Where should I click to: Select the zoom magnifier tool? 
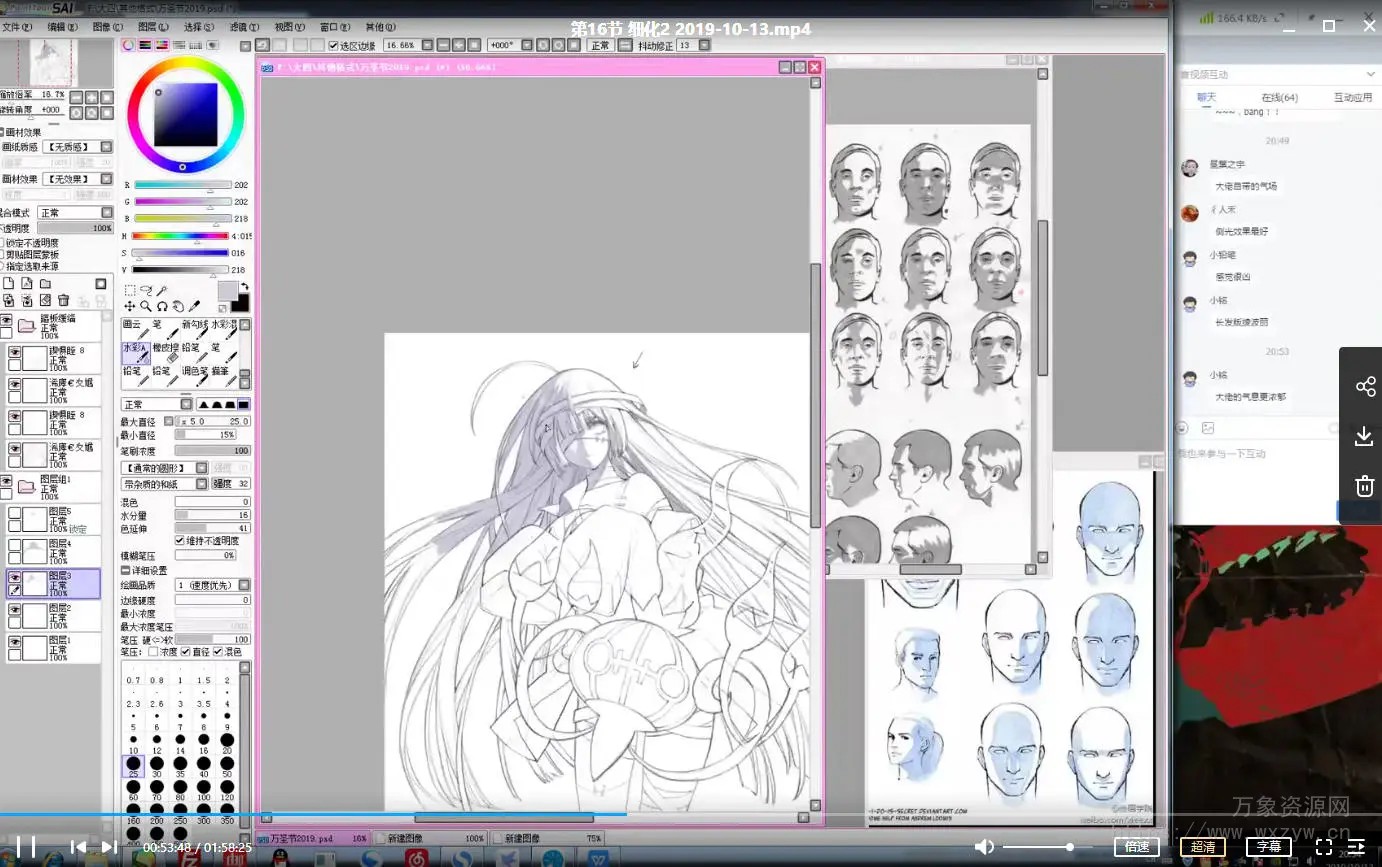coord(146,306)
